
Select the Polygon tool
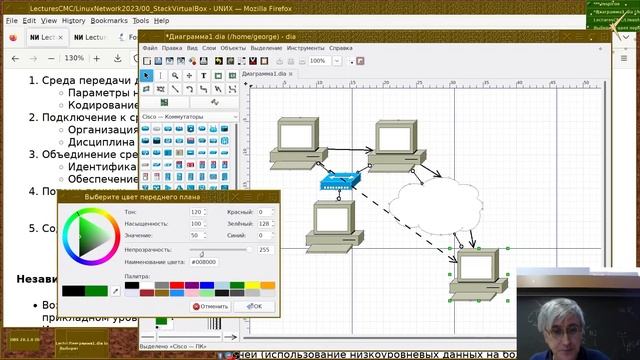coord(147,89)
